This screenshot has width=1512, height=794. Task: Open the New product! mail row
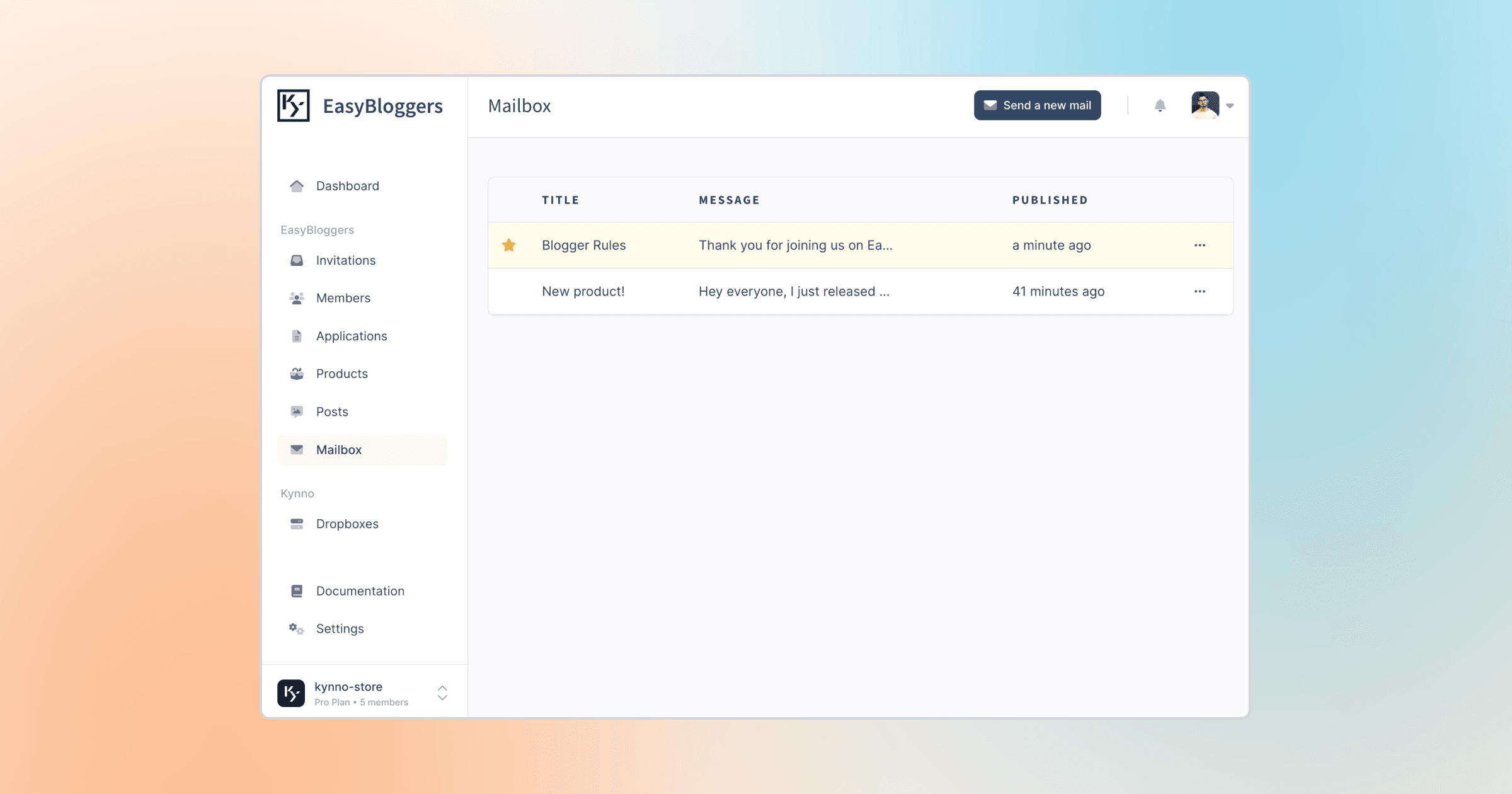tap(583, 291)
